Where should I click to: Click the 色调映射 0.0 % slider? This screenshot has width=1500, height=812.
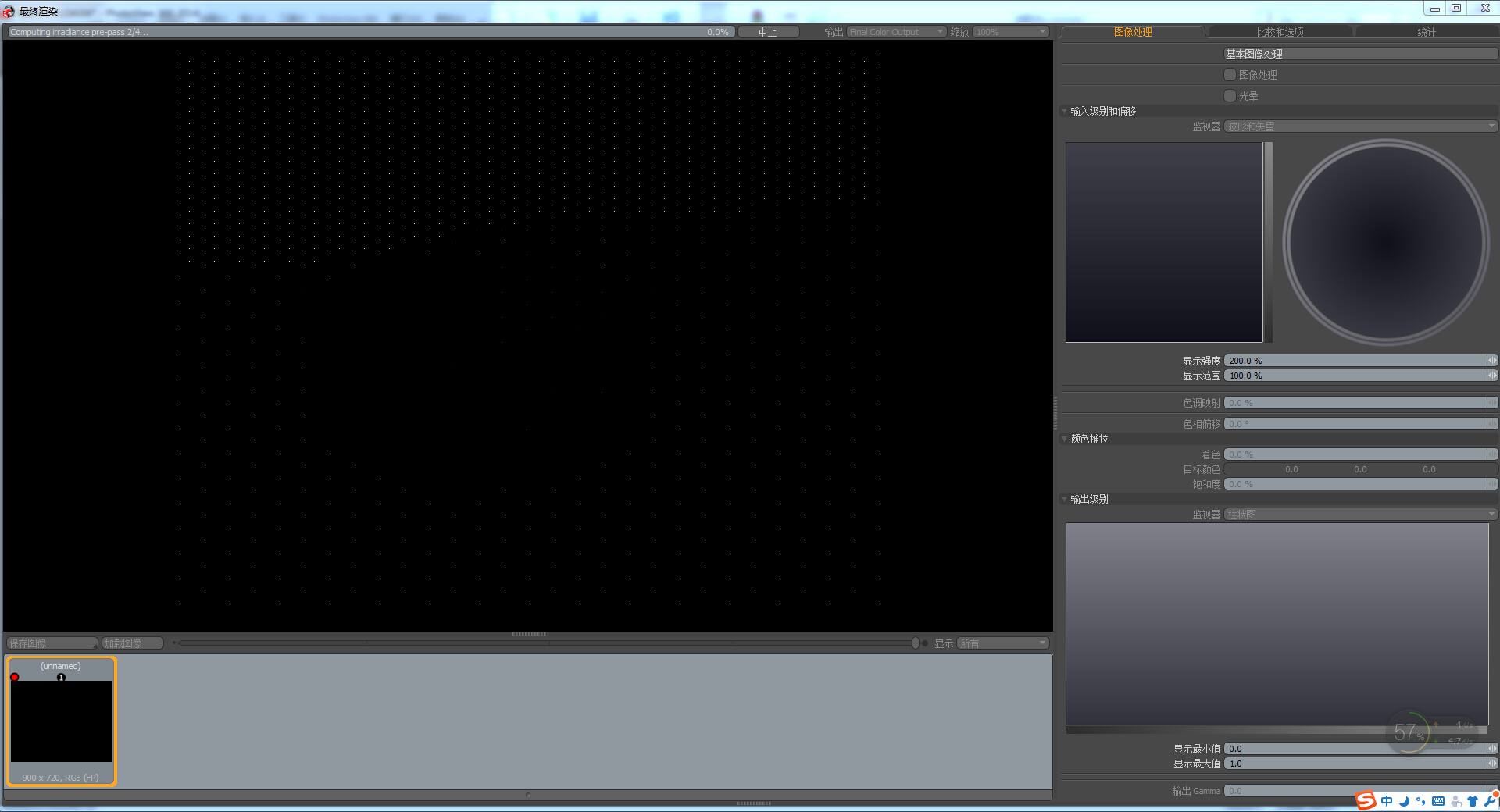1355,403
